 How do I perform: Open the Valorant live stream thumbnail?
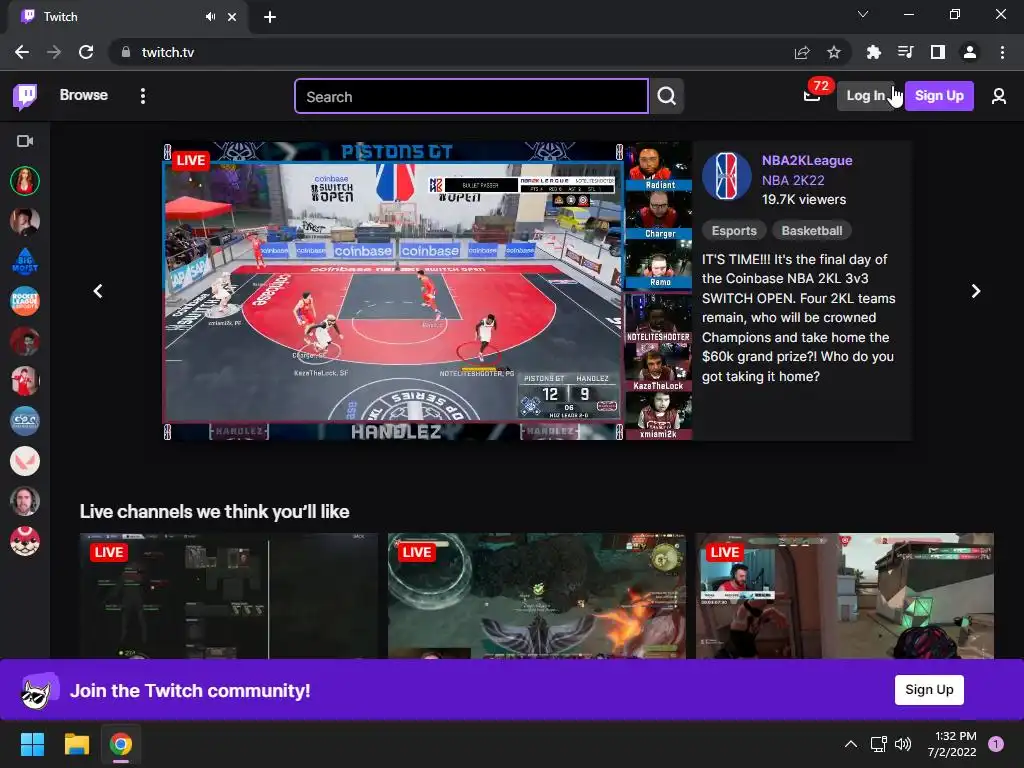point(844,596)
